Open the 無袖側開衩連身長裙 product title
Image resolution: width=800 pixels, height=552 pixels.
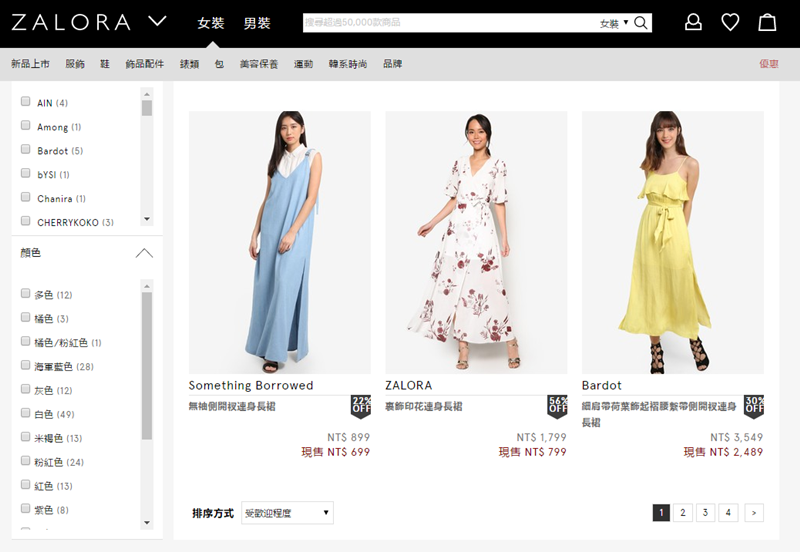[x=232, y=407]
